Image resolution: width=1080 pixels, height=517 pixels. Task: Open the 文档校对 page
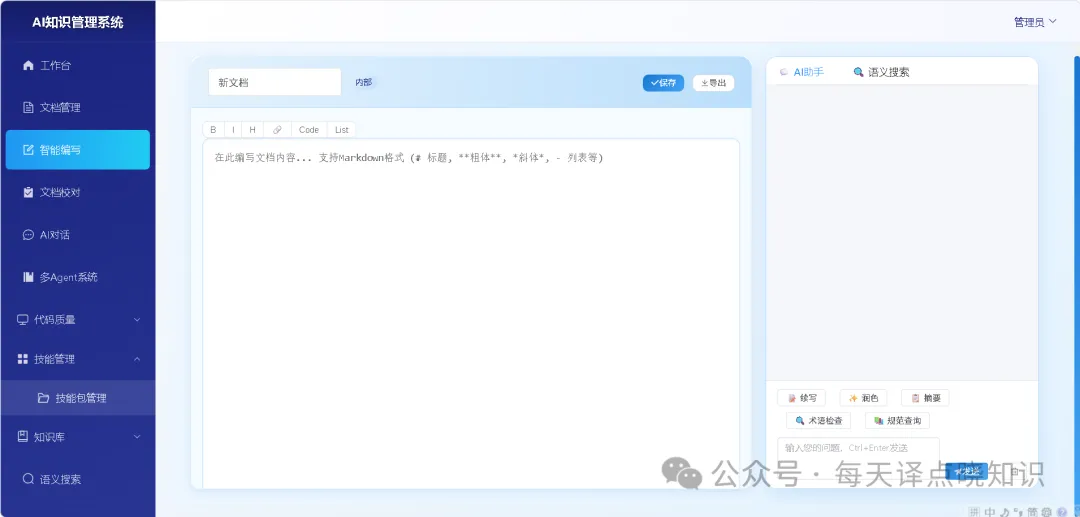pyautogui.click(x=77, y=192)
